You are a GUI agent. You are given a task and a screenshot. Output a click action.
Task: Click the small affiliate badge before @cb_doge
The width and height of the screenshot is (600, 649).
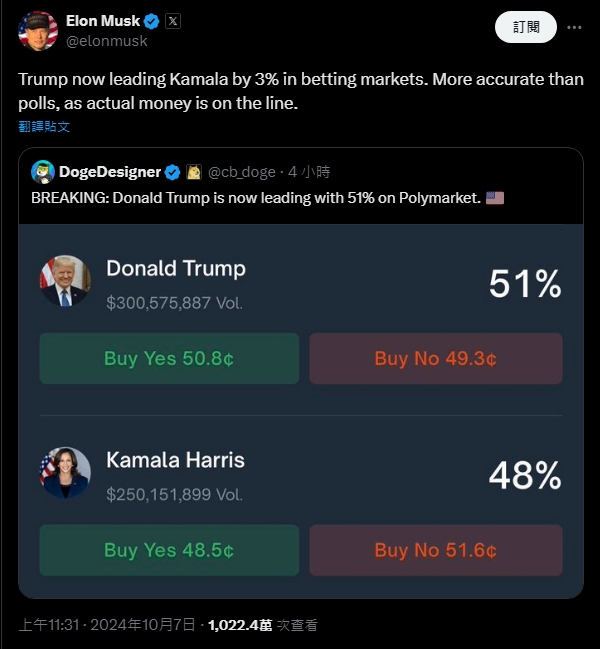[194, 171]
